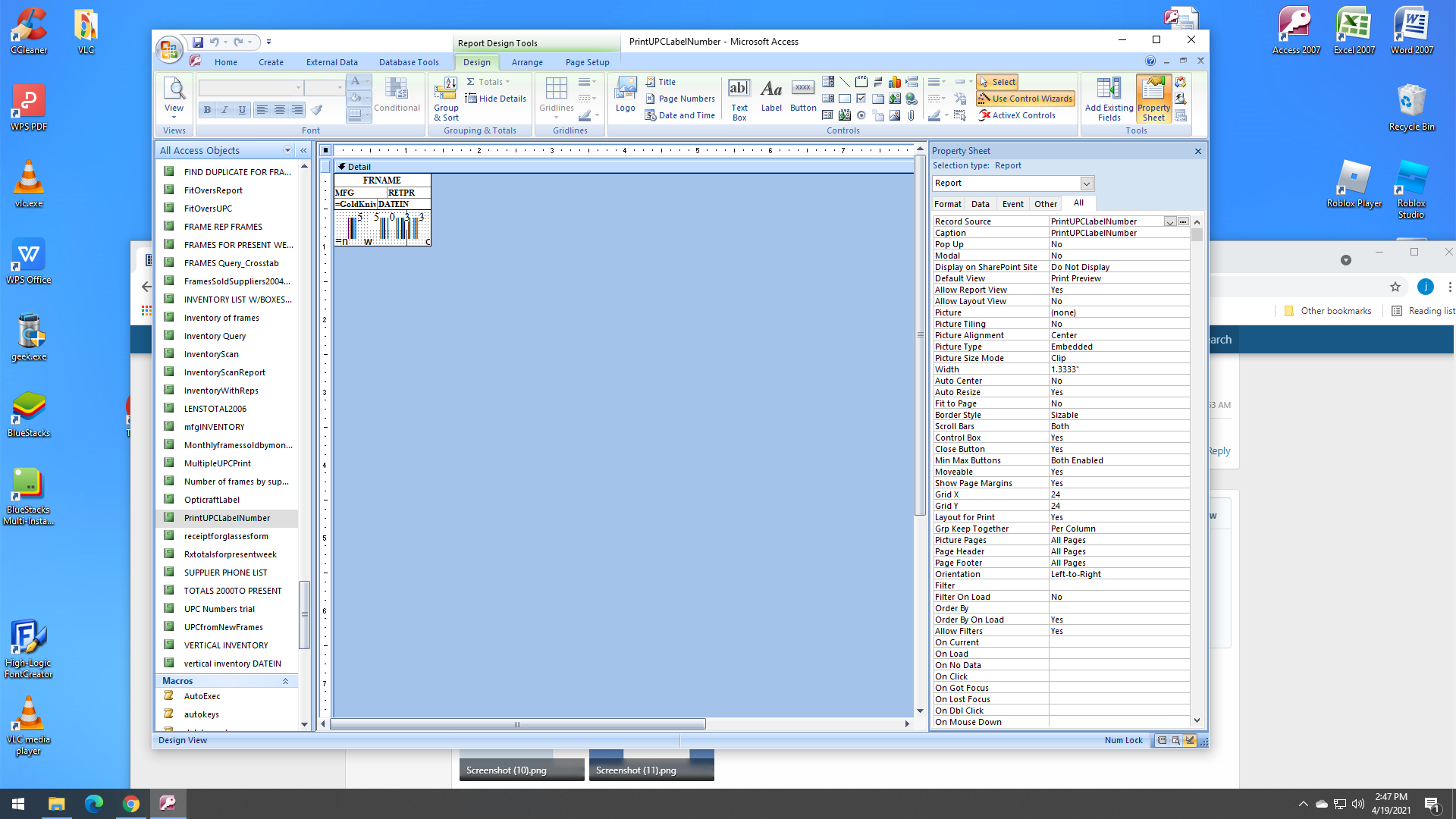Collapse the Macros group in navigation pane
Screen dimensions: 1456x819
click(285, 681)
